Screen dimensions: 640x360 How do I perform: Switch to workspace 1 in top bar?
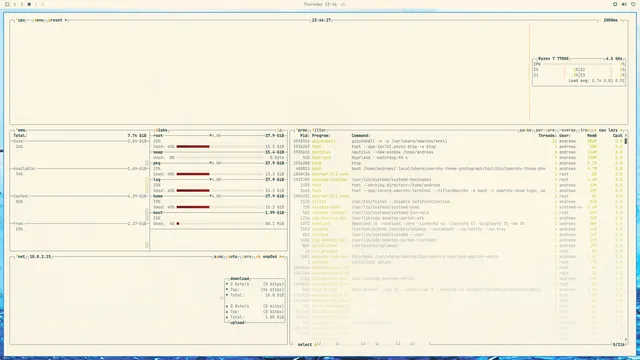click(15, 4)
